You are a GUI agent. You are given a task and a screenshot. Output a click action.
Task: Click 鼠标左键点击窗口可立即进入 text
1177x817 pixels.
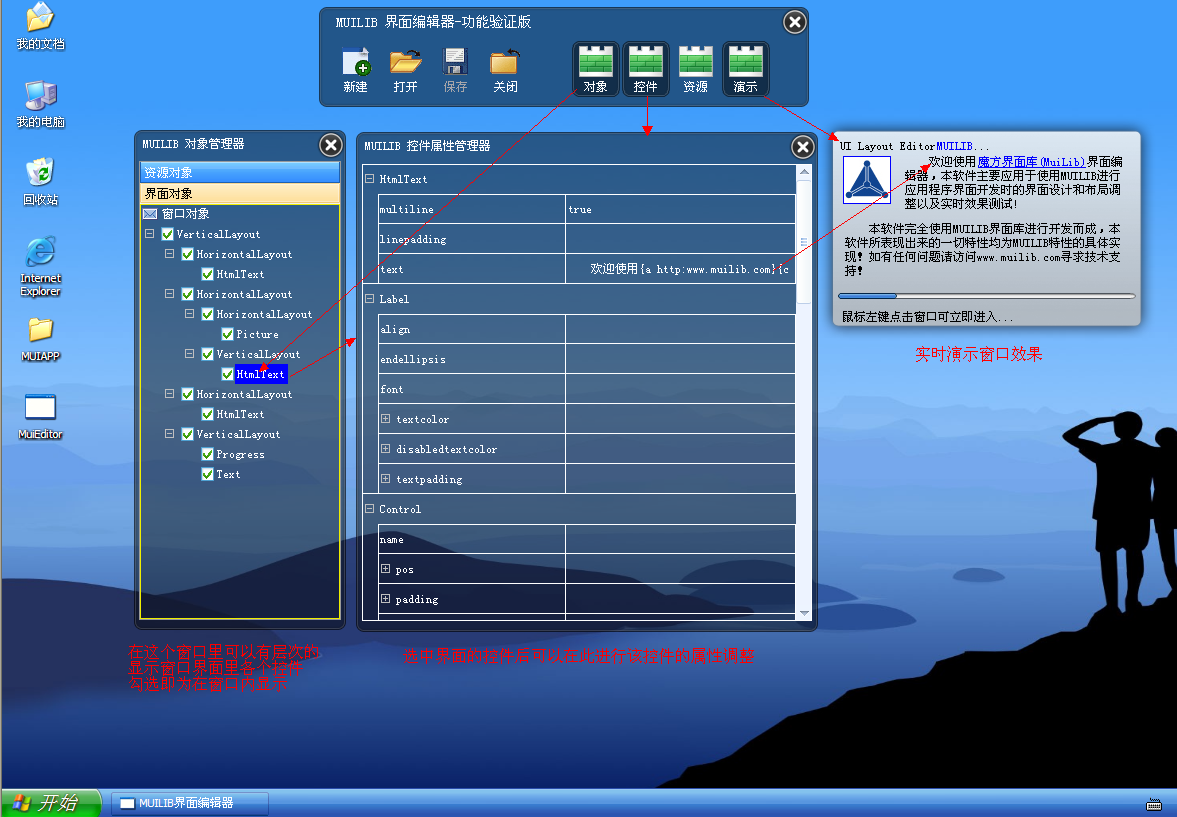pyautogui.click(x=927, y=317)
